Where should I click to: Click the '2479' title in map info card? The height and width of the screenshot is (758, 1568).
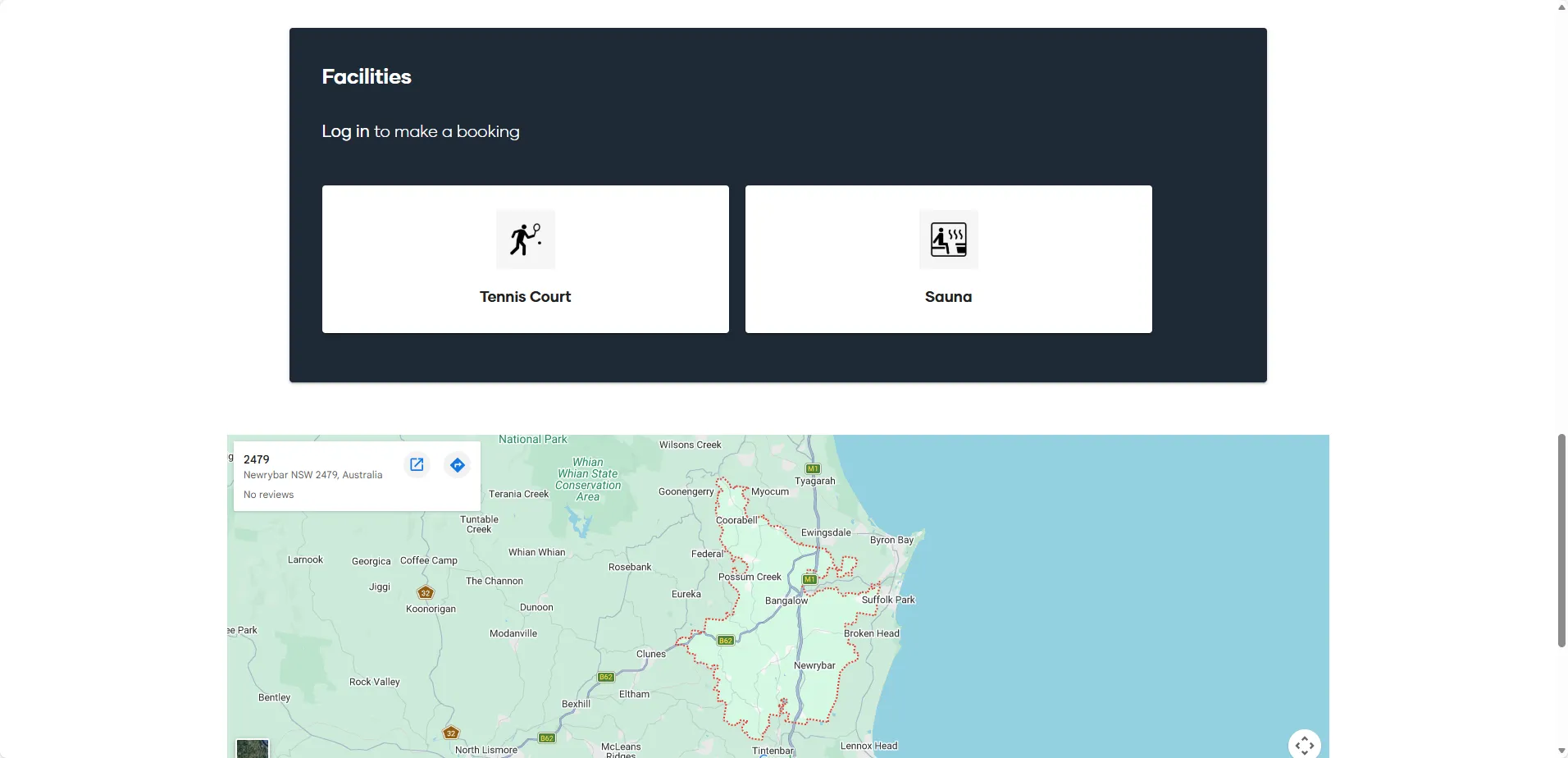coord(257,459)
